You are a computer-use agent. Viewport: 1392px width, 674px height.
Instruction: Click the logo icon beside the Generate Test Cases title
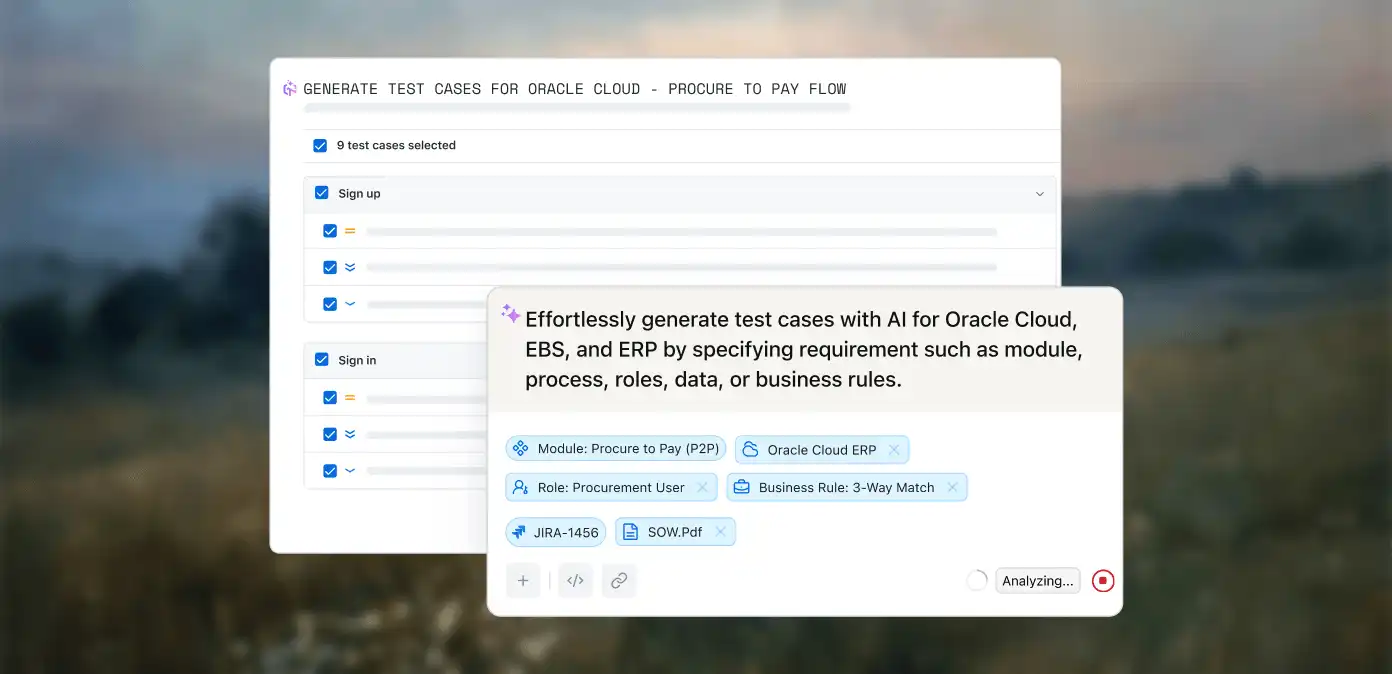[x=290, y=89]
